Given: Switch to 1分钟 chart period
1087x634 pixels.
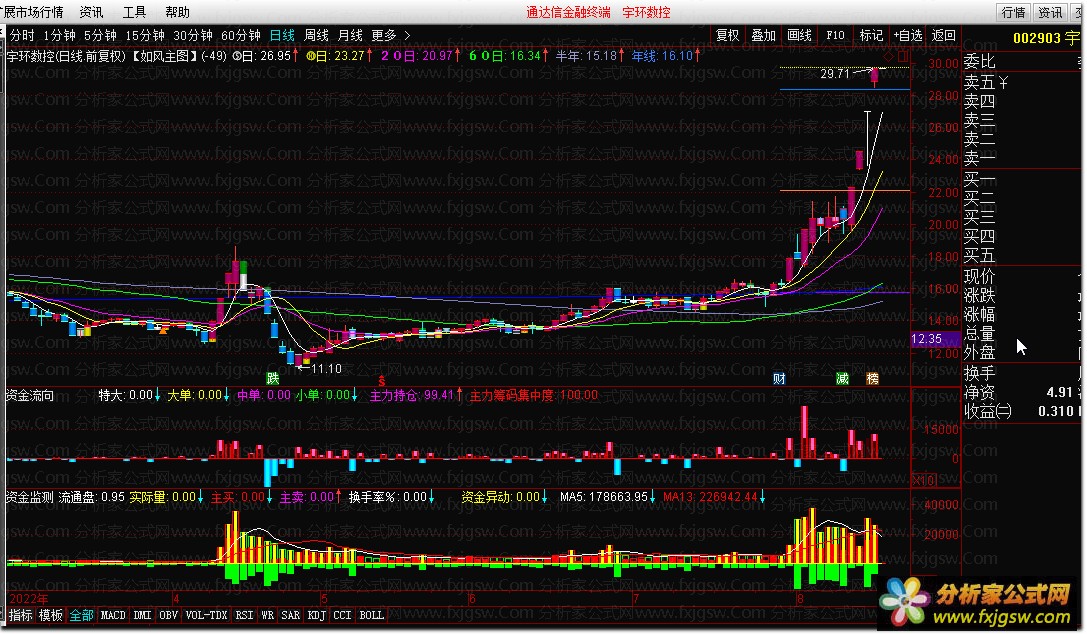Looking at the screenshot, I should [x=59, y=35].
